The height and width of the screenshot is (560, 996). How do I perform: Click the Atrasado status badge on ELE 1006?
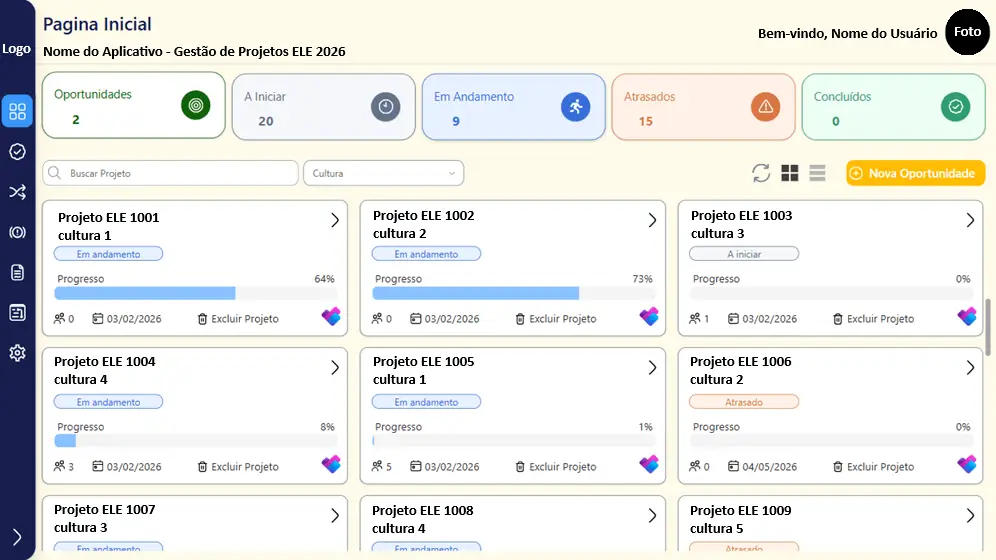(x=744, y=402)
